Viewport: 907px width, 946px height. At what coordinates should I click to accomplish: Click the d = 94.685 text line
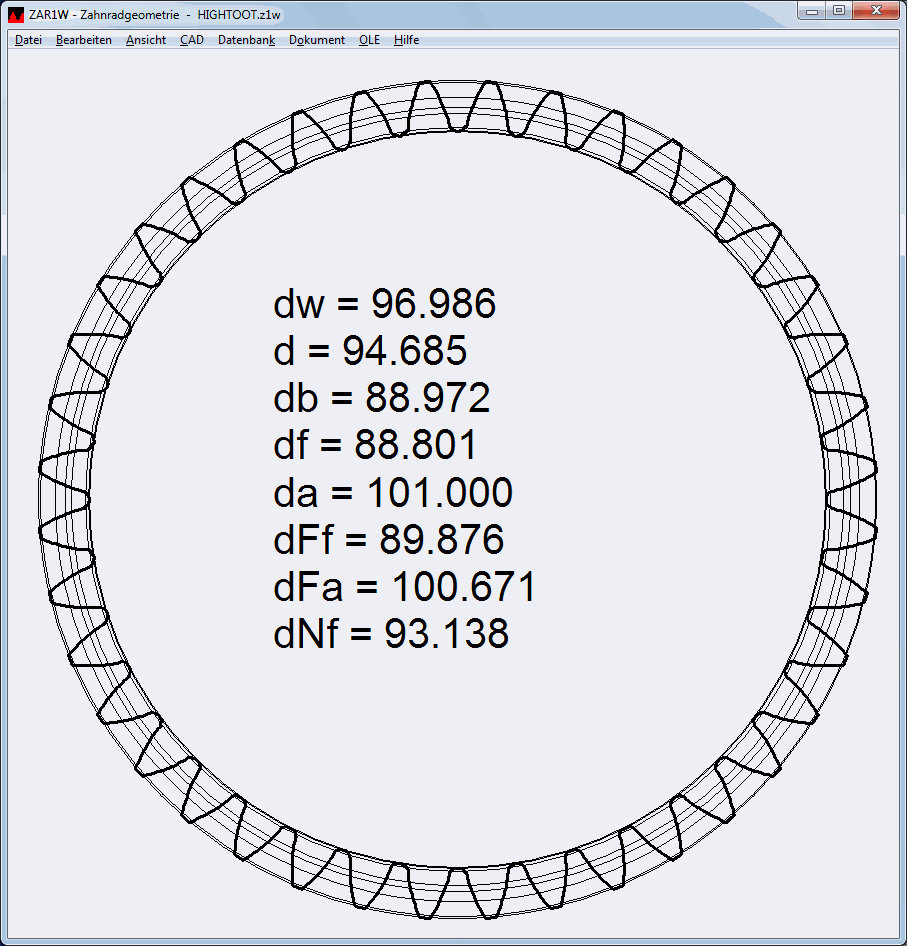point(369,351)
